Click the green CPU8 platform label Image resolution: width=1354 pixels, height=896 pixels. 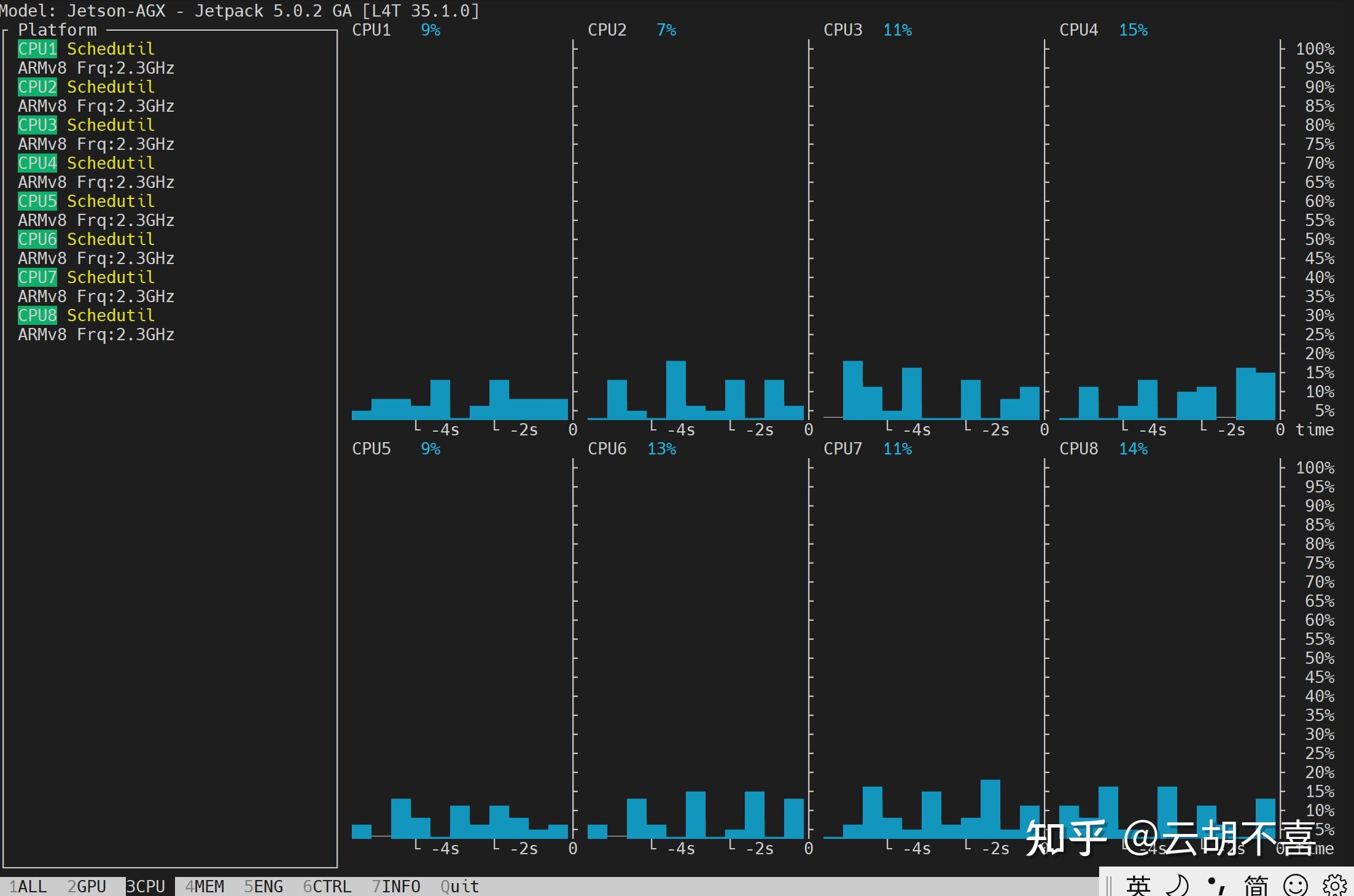(x=37, y=315)
